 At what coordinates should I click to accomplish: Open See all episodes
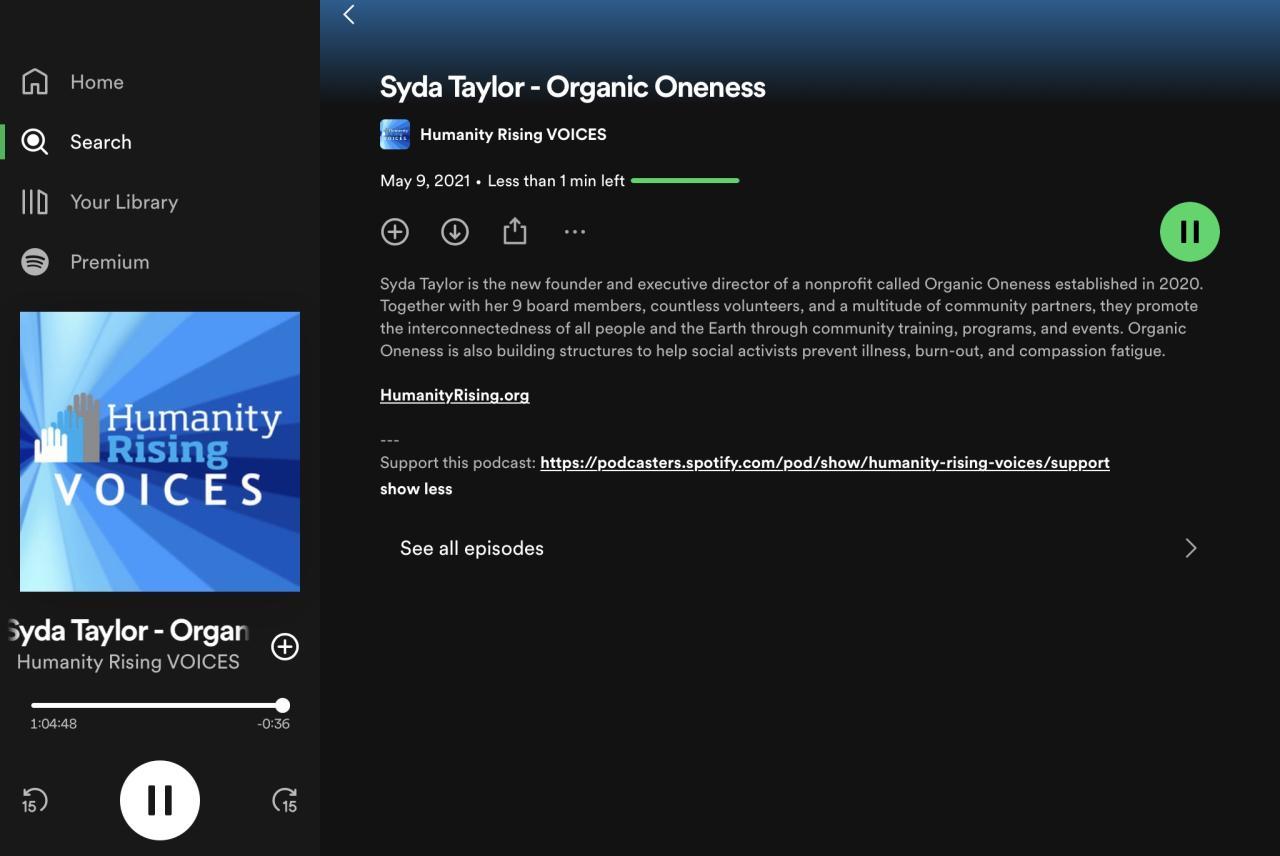tap(798, 548)
